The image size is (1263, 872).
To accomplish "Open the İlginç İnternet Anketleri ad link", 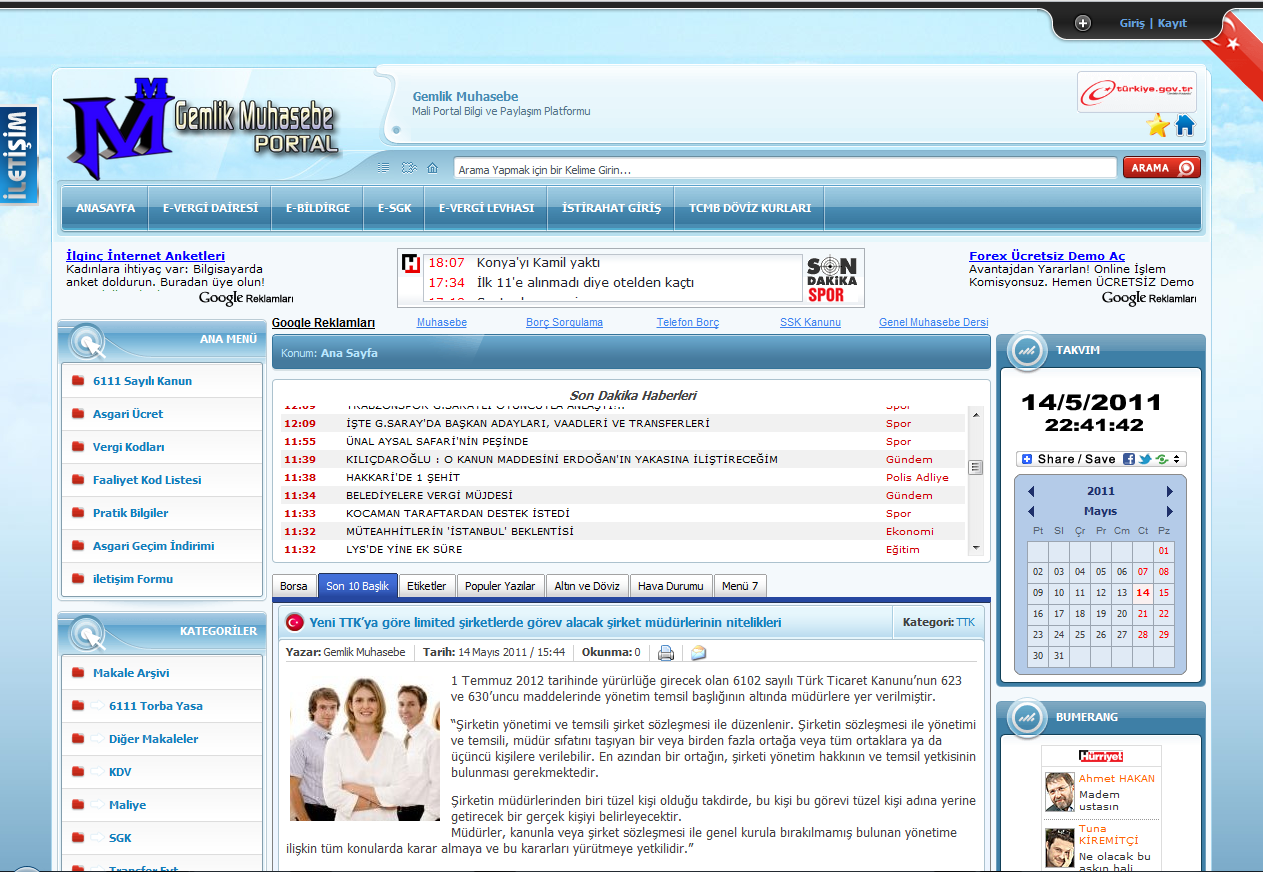I will [x=145, y=256].
